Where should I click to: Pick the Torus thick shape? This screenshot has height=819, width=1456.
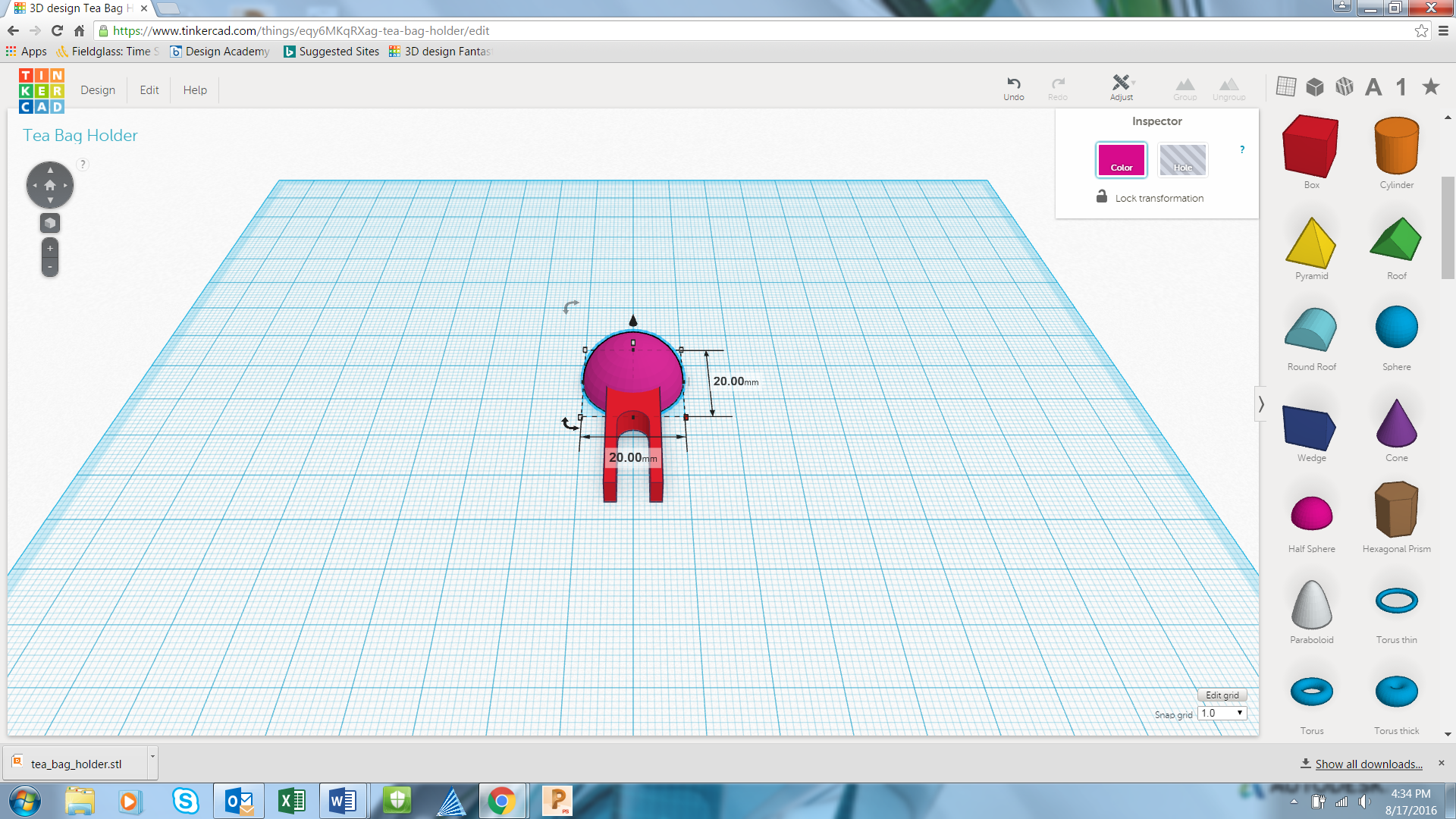point(1396,691)
